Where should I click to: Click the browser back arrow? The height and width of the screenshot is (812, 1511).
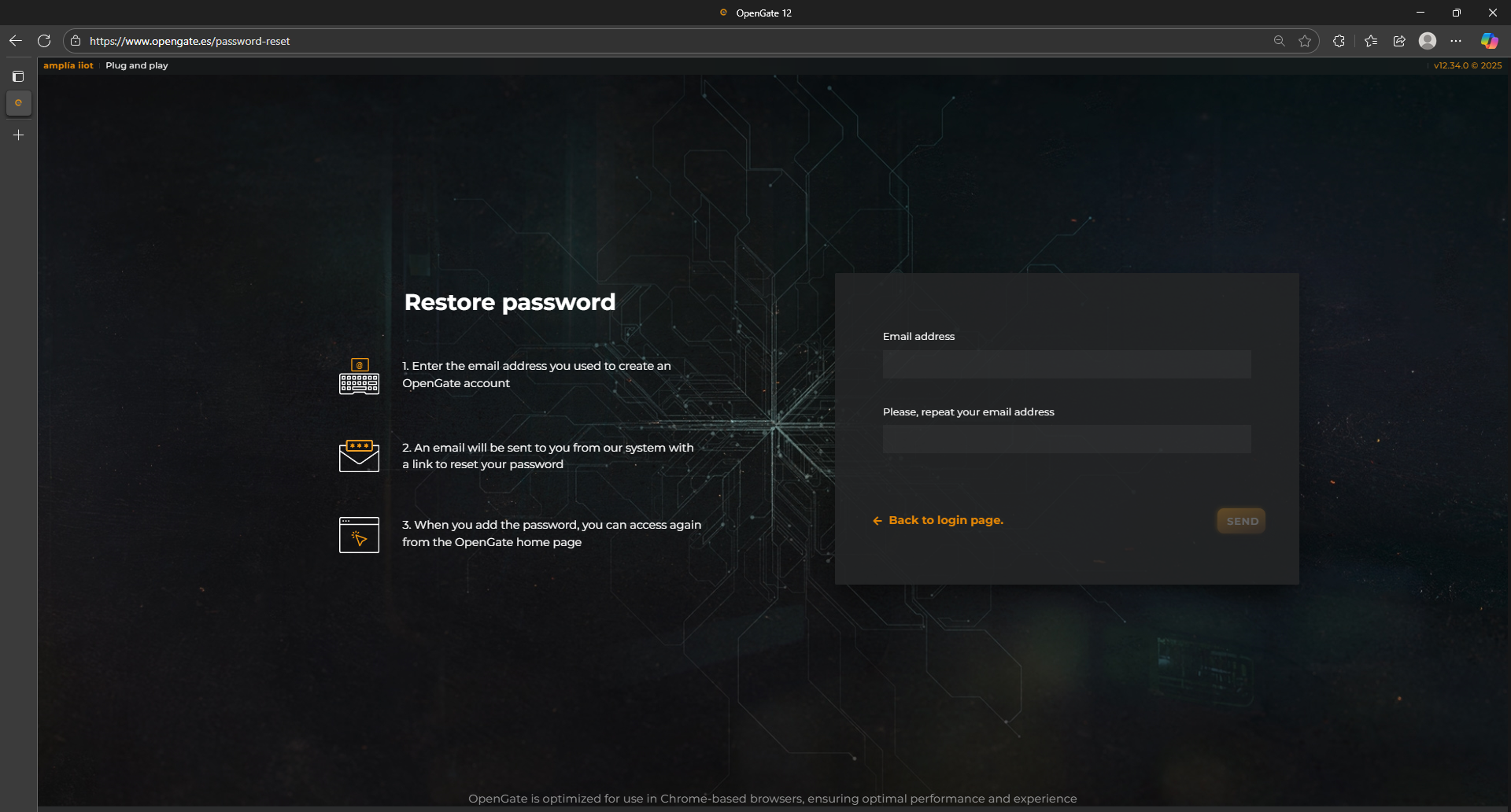(x=16, y=41)
